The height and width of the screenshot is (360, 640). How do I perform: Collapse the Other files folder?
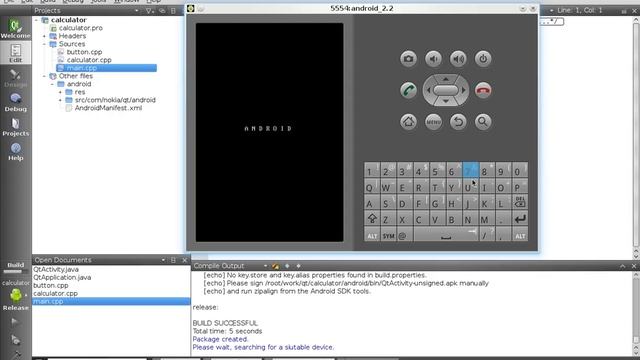pyautogui.click(x=44, y=76)
